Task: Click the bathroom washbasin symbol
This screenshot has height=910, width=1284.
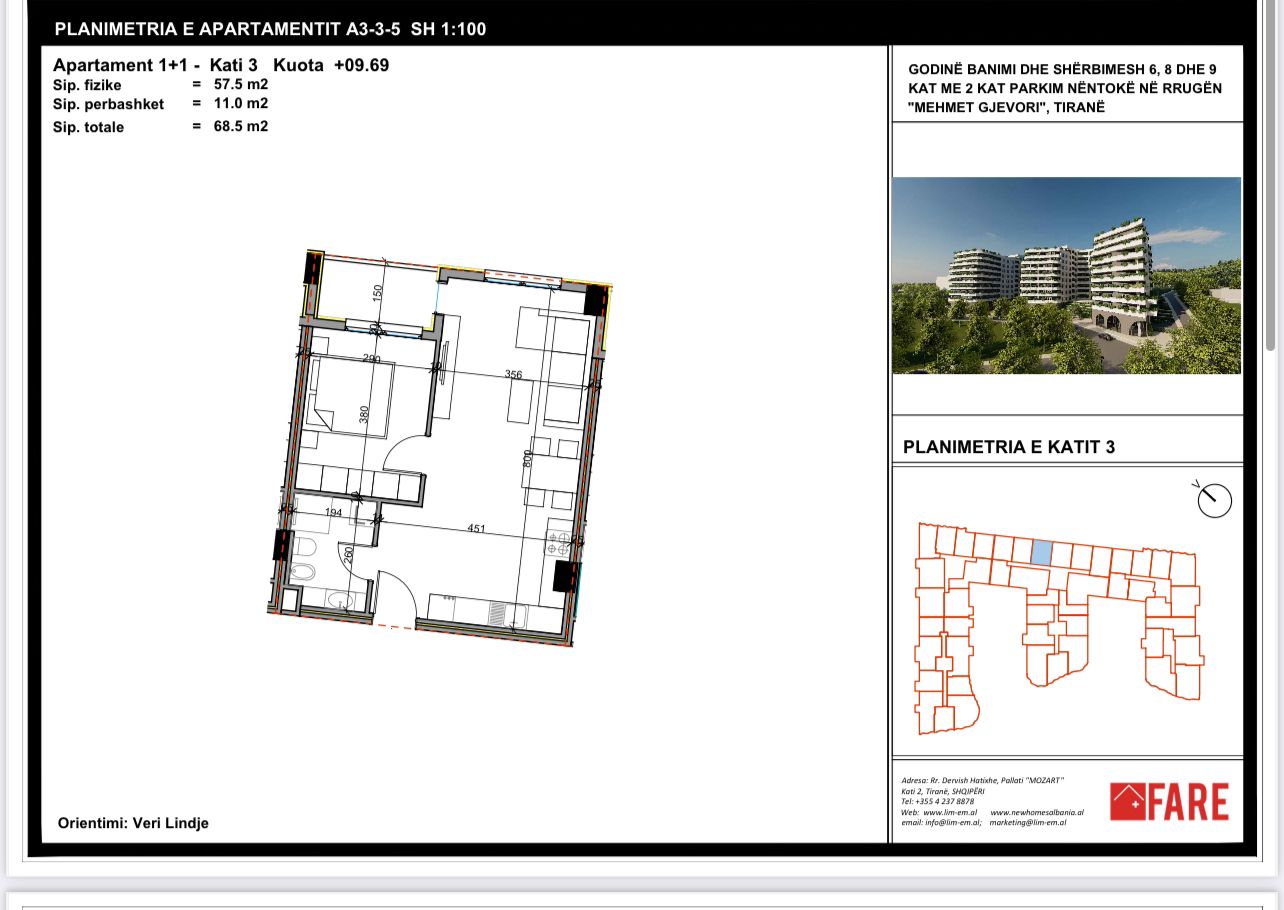Action: (341, 601)
